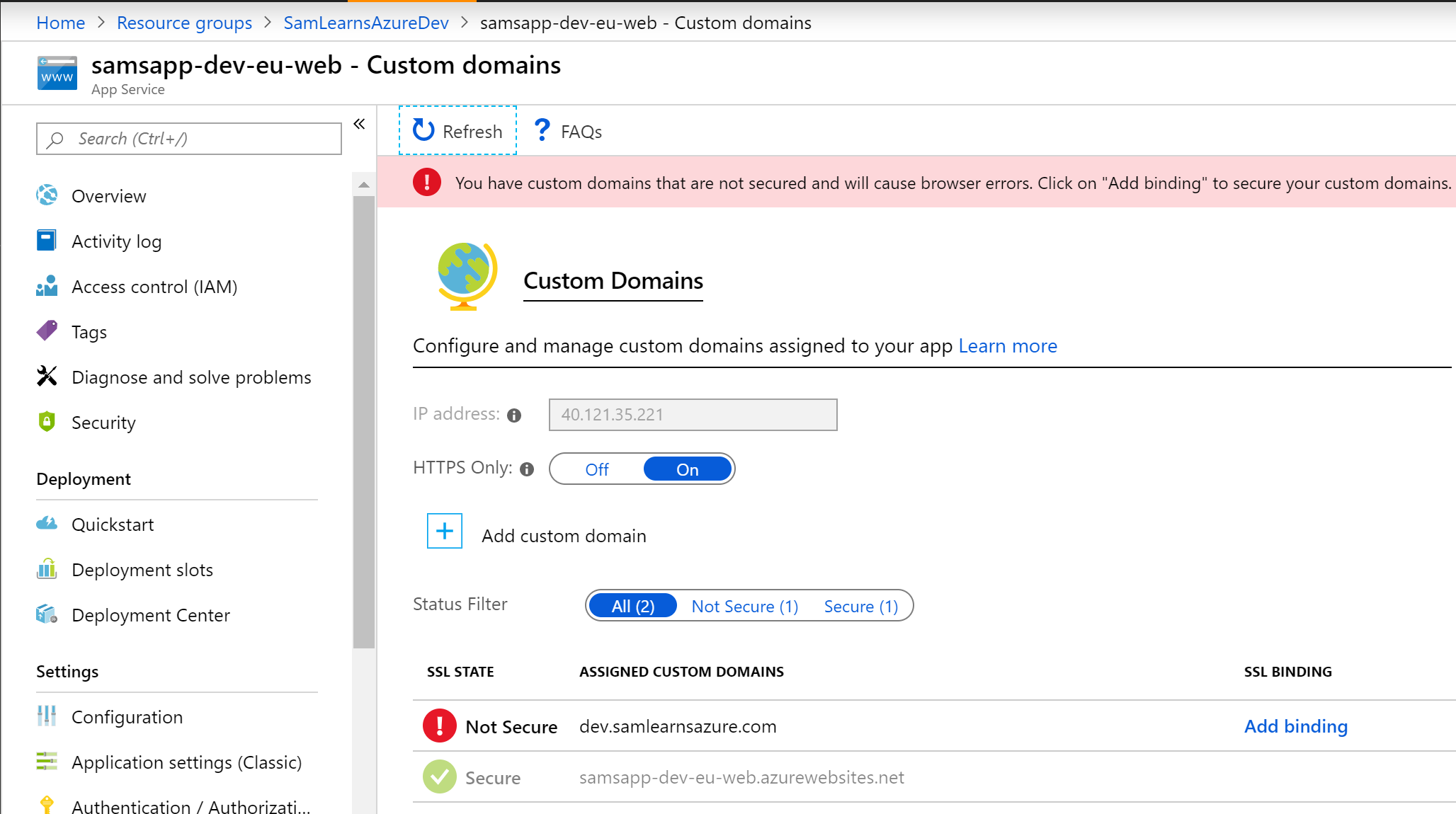Turn HTTPS Only to Off

pos(597,469)
